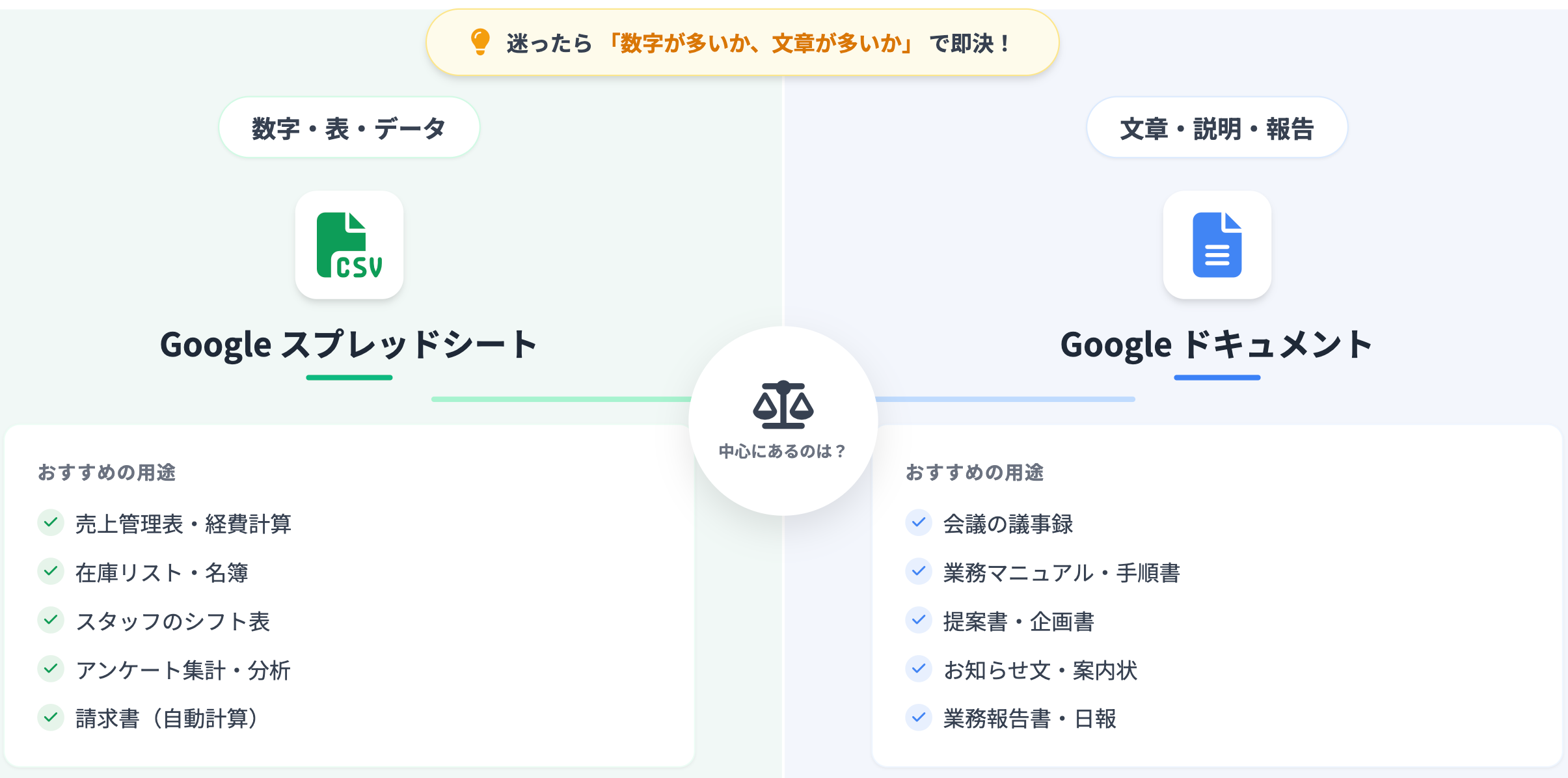Click the お知らせ文・案内状 list item
Screen dimensions: 1568x778
tap(1040, 670)
